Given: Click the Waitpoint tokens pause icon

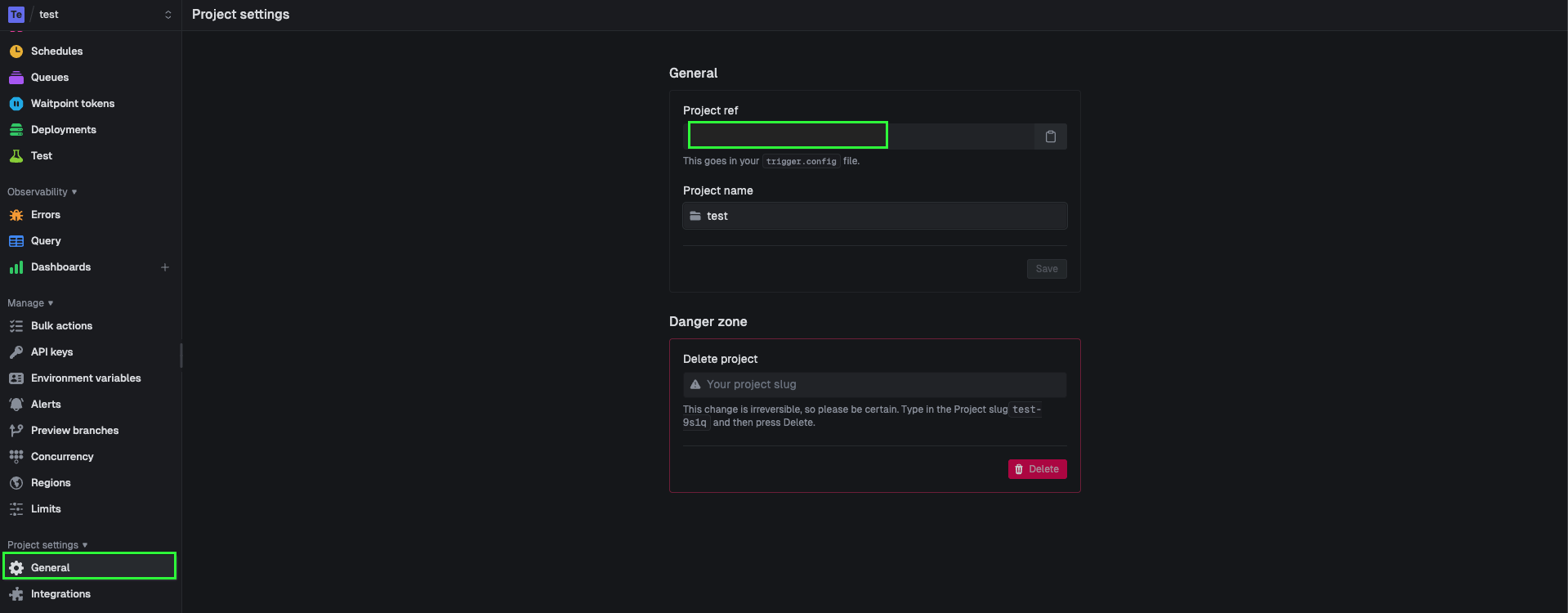Looking at the screenshot, I should (x=16, y=104).
